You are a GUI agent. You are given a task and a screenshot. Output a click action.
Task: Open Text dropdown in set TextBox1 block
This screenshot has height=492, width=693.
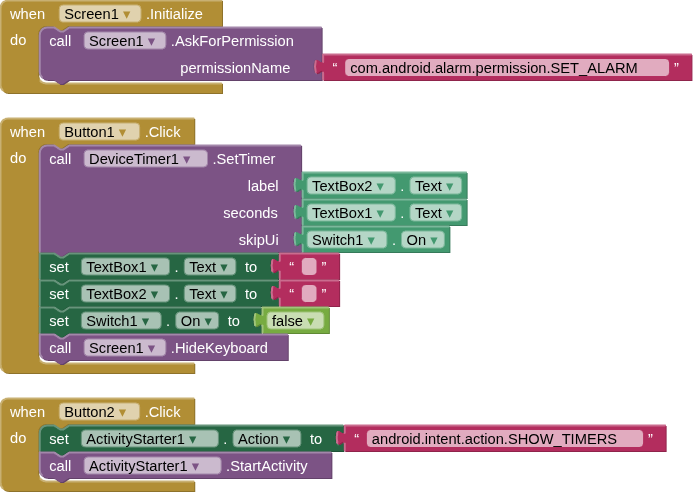210,267
